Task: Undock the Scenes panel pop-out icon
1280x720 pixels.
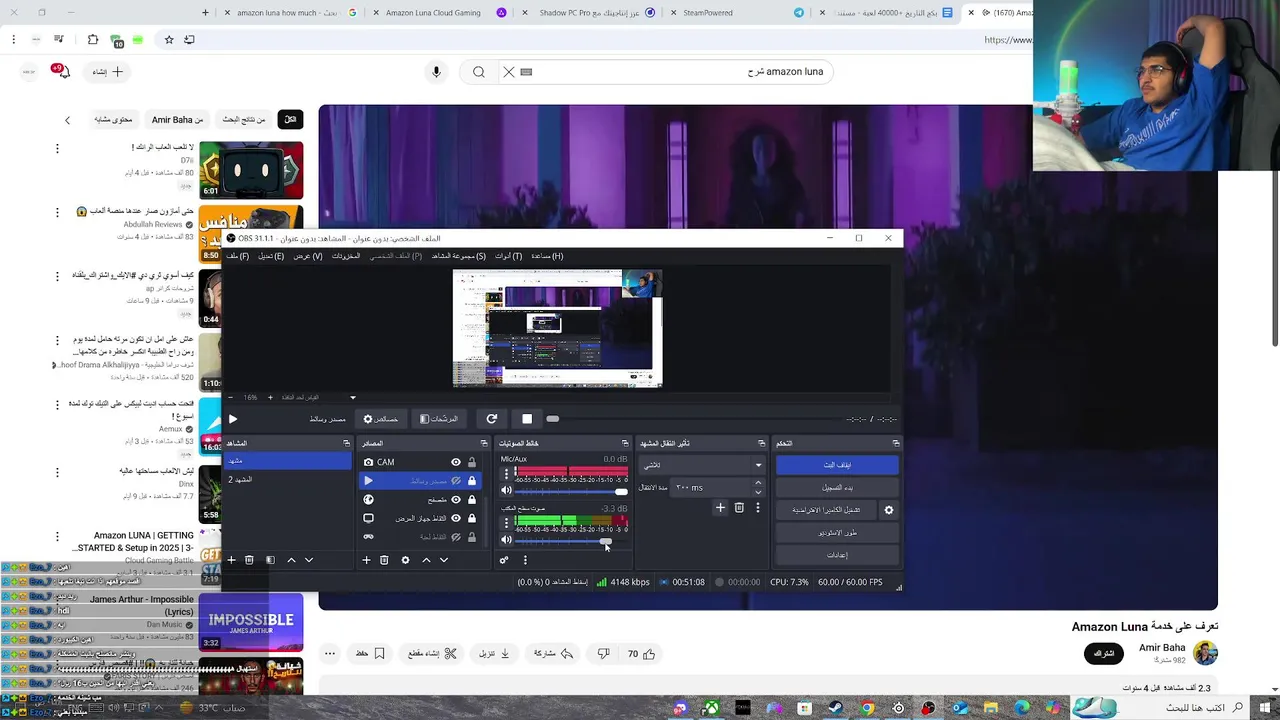Action: pos(347,443)
